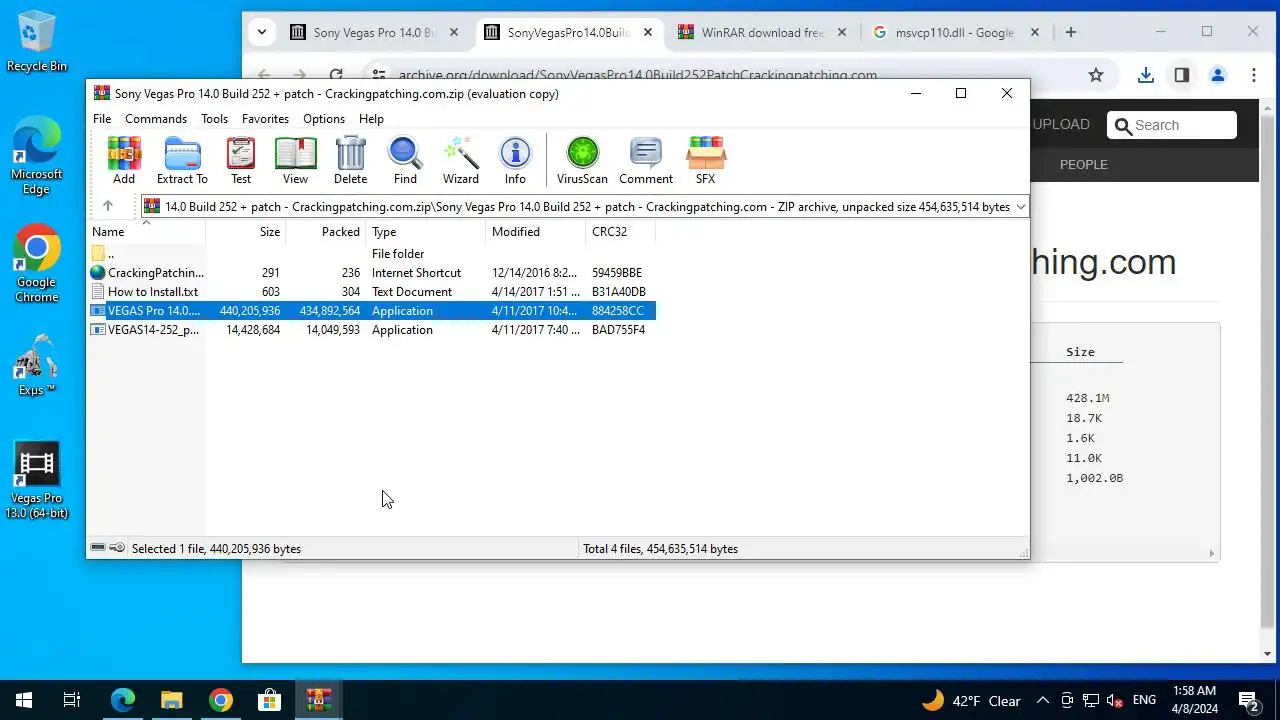The image size is (1280, 720).
Task: Expand the WinRAR address path dropdown
Action: coord(1020,207)
